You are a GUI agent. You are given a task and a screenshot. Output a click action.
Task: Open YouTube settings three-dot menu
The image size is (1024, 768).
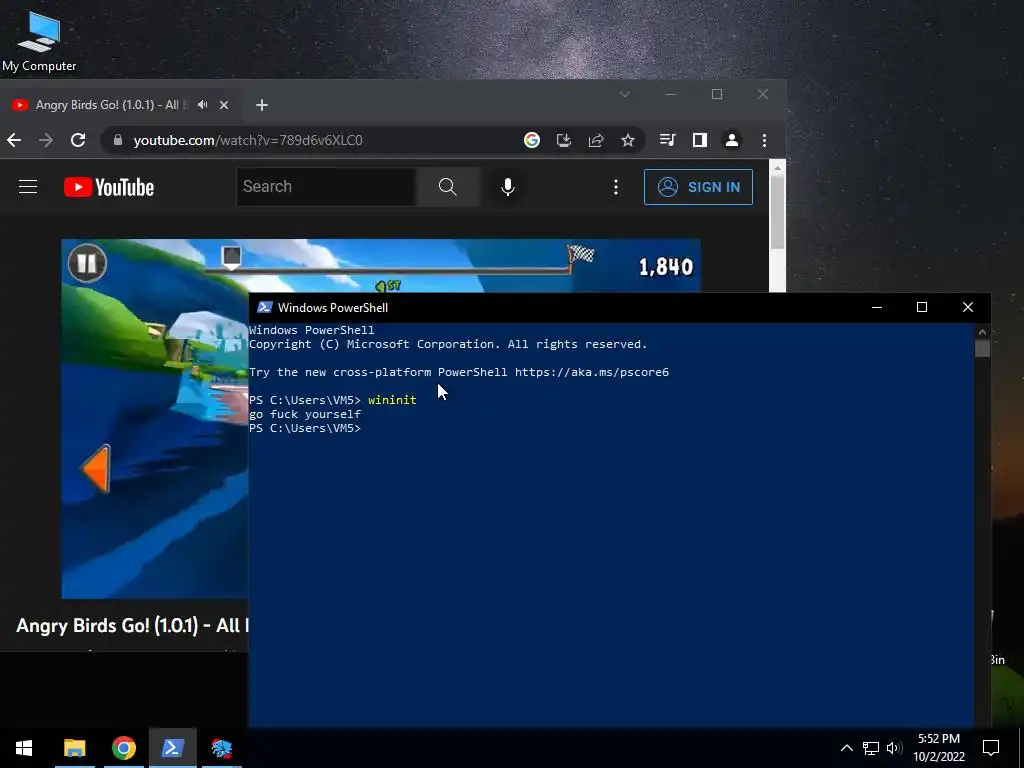pyautogui.click(x=616, y=187)
